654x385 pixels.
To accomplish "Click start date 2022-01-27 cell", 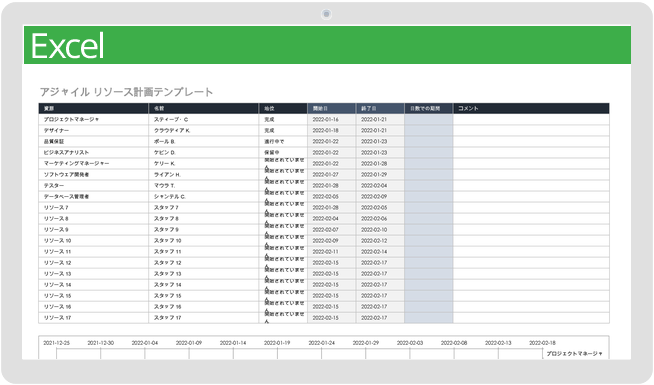I will pos(332,174).
